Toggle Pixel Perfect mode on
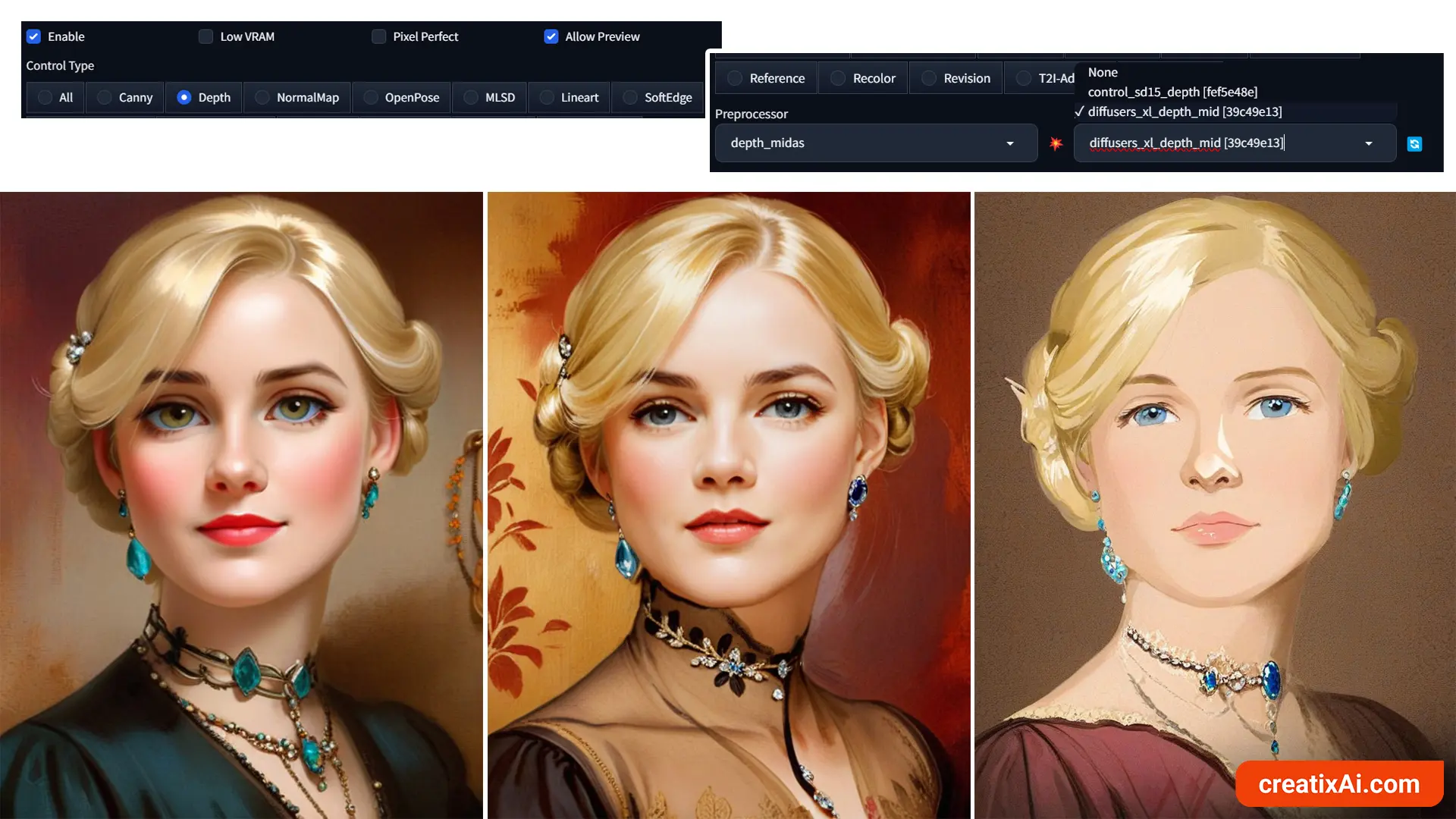 pos(378,36)
